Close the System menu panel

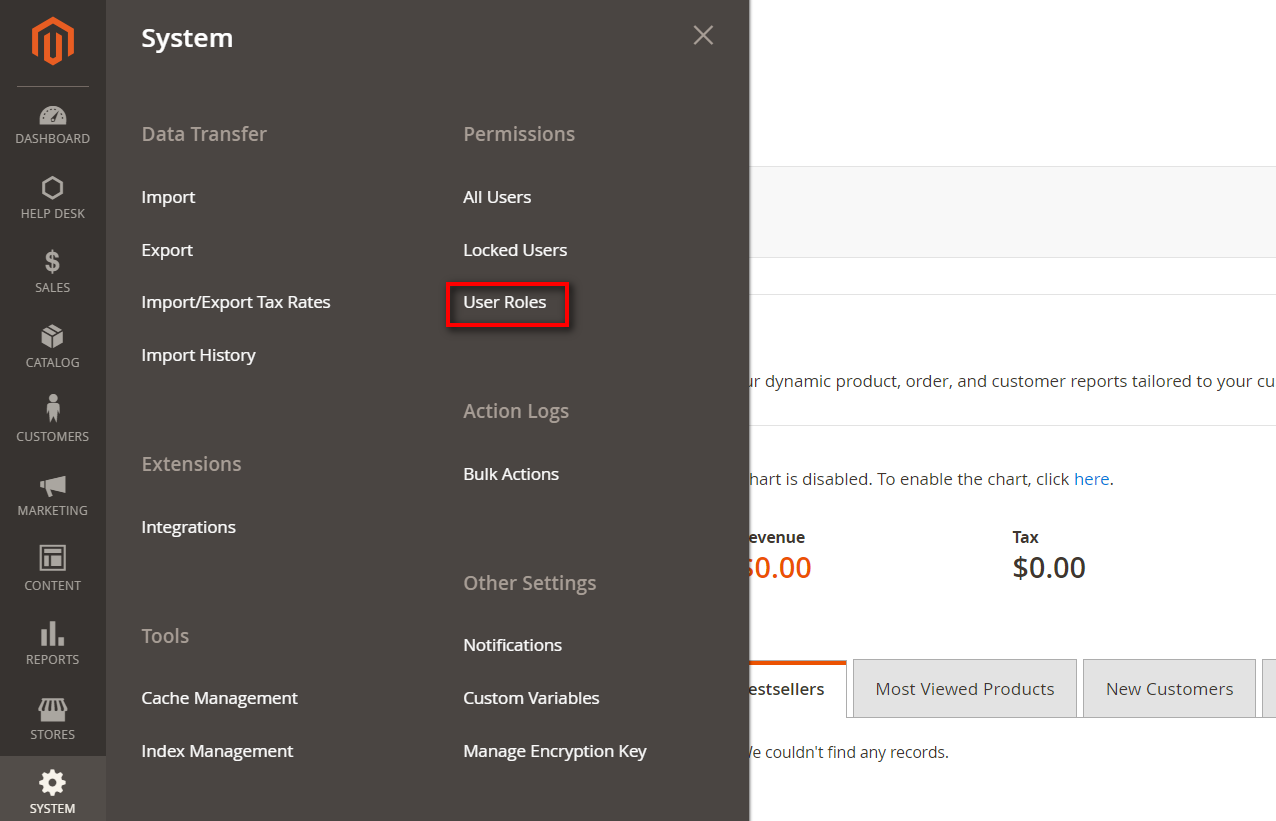click(703, 36)
